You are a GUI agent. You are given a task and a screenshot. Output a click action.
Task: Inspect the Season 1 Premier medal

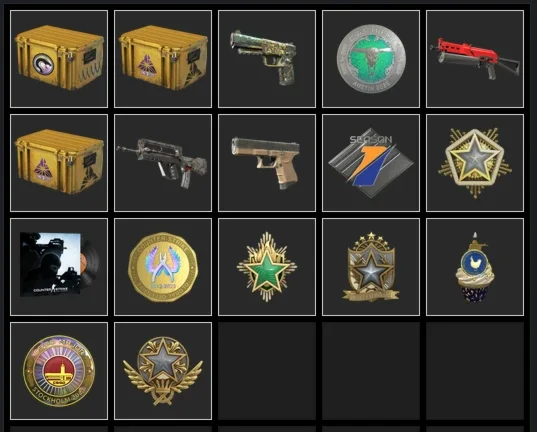371,163
